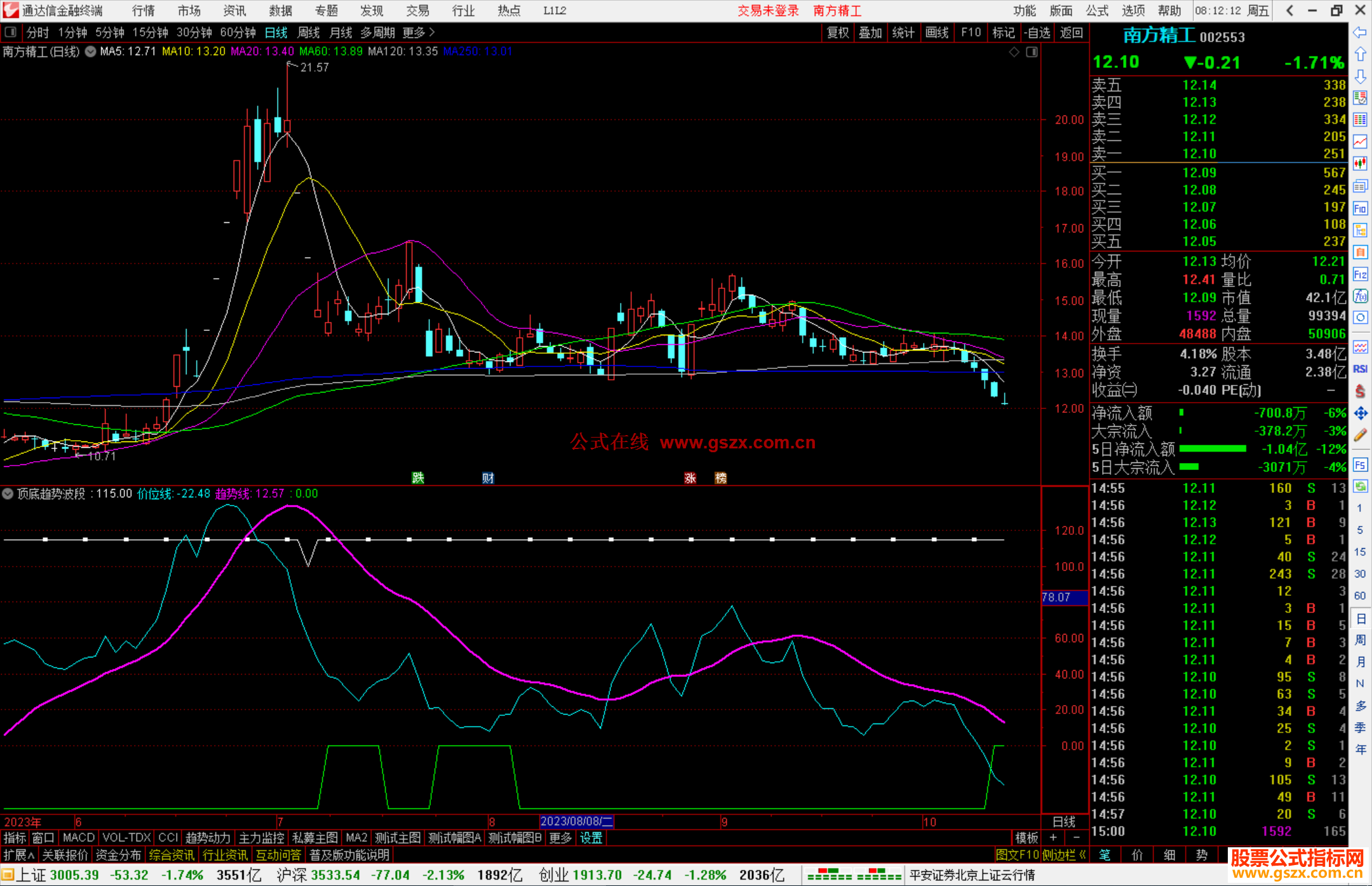Image resolution: width=1372 pixels, height=886 pixels.
Task: Select the MACD indicator tab
Action: tap(79, 838)
